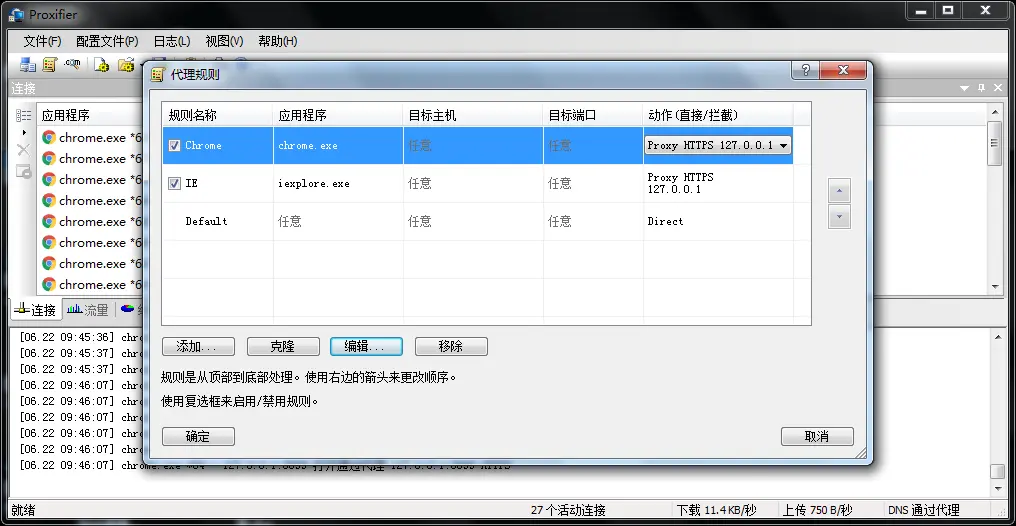Viewport: 1016px width, 526px height.
Task: Click the 添加... button
Action: pos(198,347)
